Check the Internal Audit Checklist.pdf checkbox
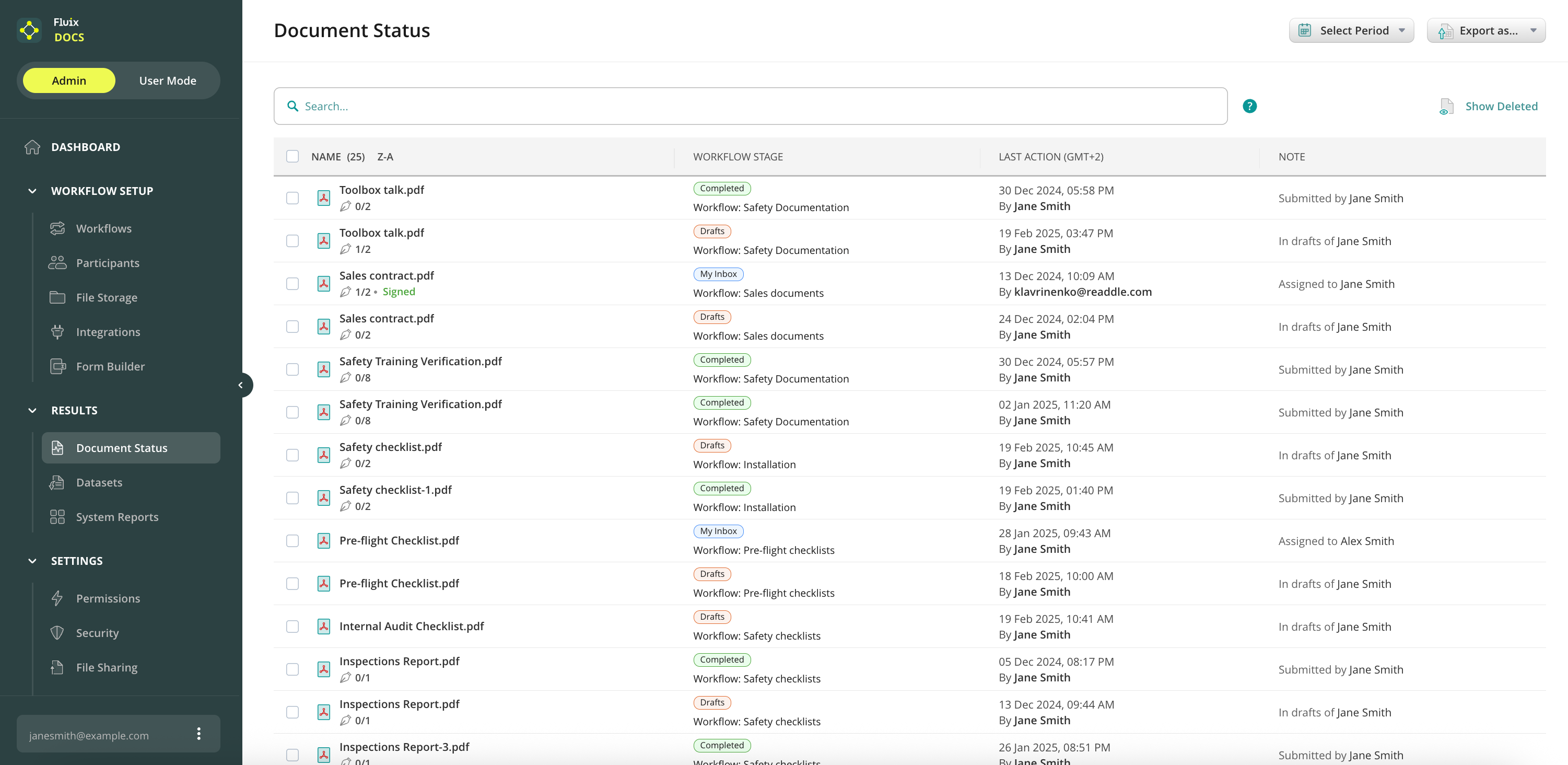1568x765 pixels. point(292,626)
